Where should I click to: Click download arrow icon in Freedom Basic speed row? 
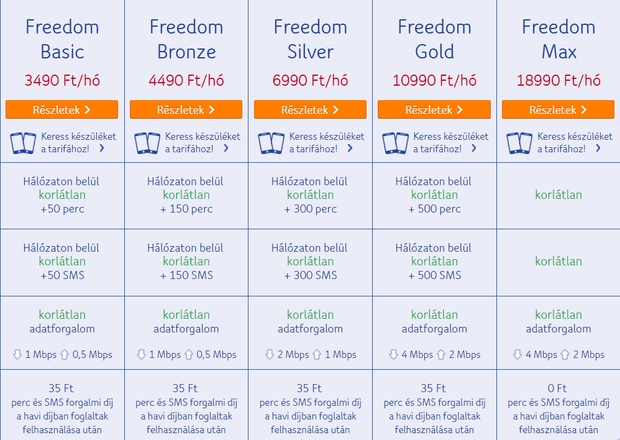click(x=17, y=354)
